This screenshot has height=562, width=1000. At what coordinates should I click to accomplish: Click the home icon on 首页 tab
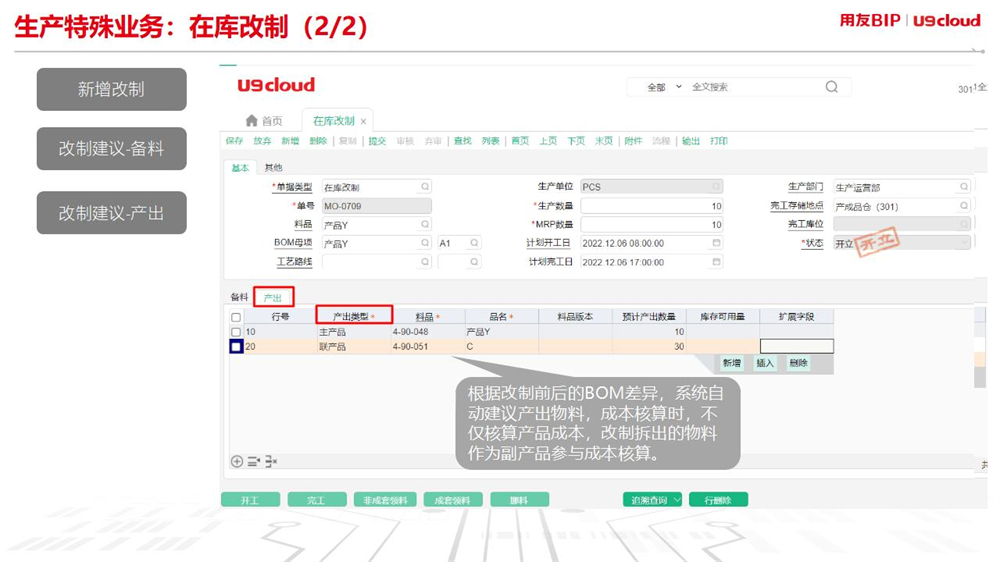click(251, 121)
